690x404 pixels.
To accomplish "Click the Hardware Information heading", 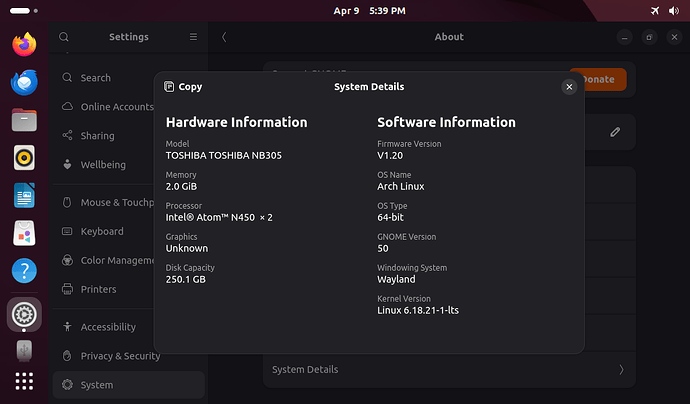I will pyautogui.click(x=236, y=122).
